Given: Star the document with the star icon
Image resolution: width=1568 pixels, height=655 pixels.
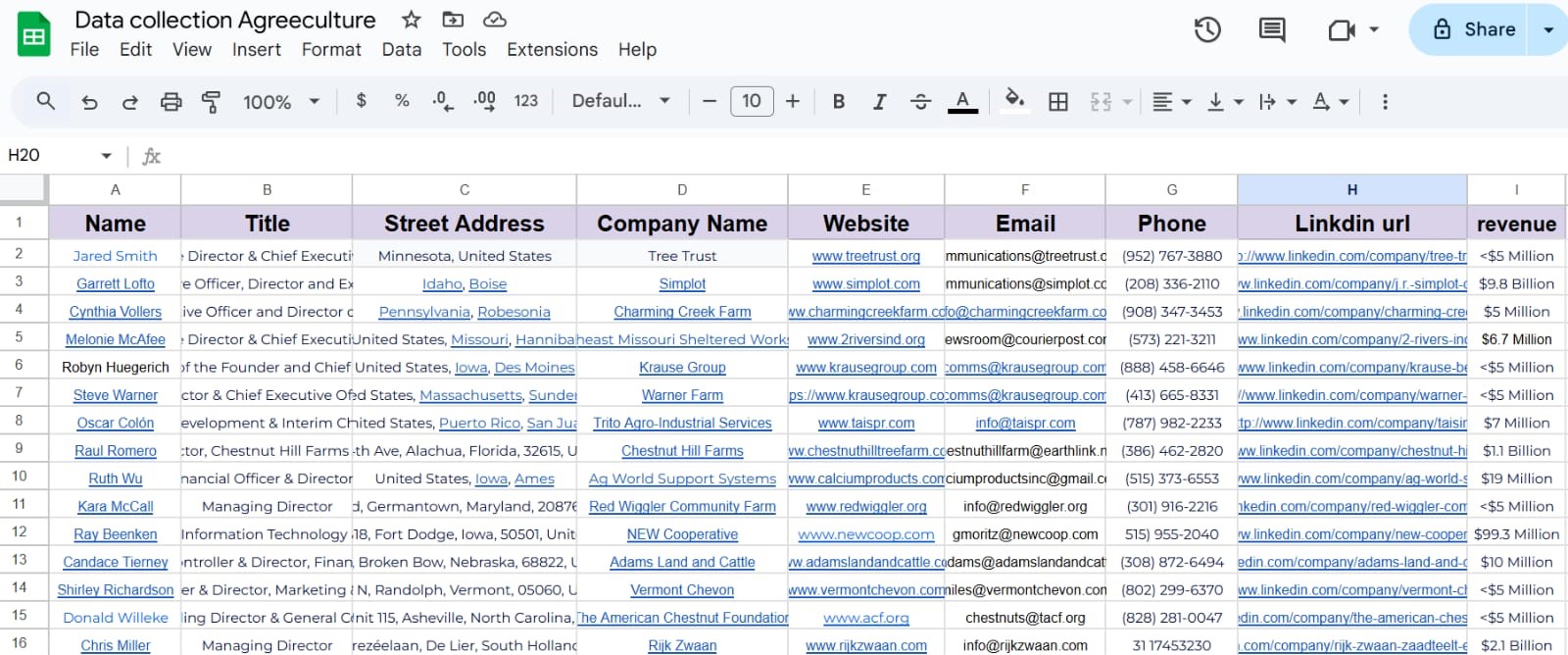Looking at the screenshot, I should (x=412, y=20).
